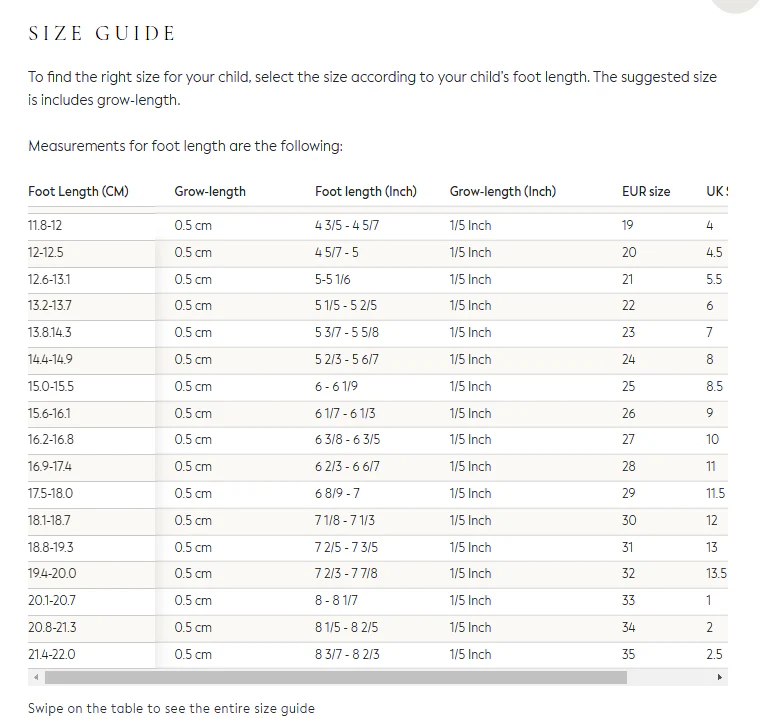Select the EUR size 35 cell
Screen dimensions: 765x718
pos(628,655)
